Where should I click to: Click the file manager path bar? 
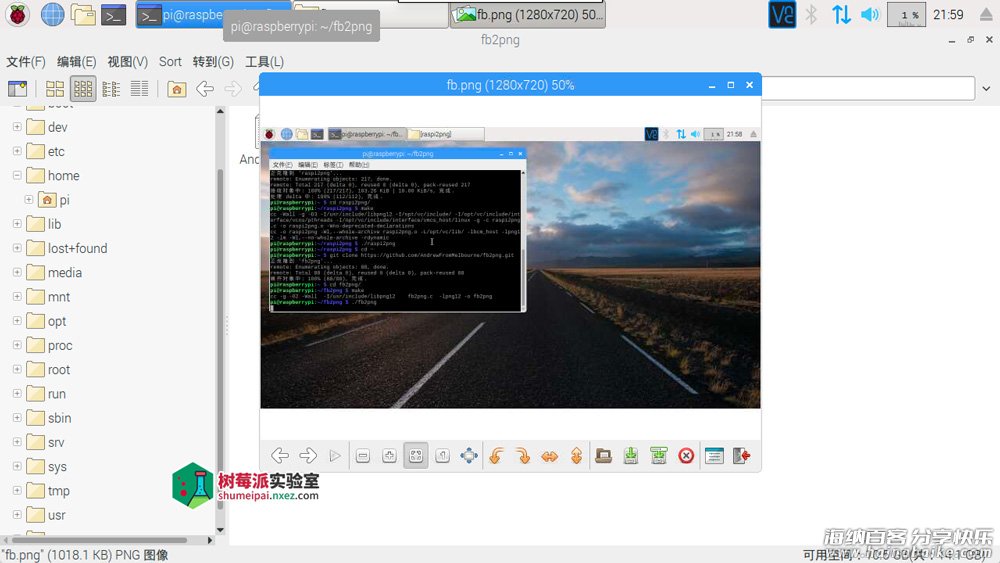coord(868,89)
